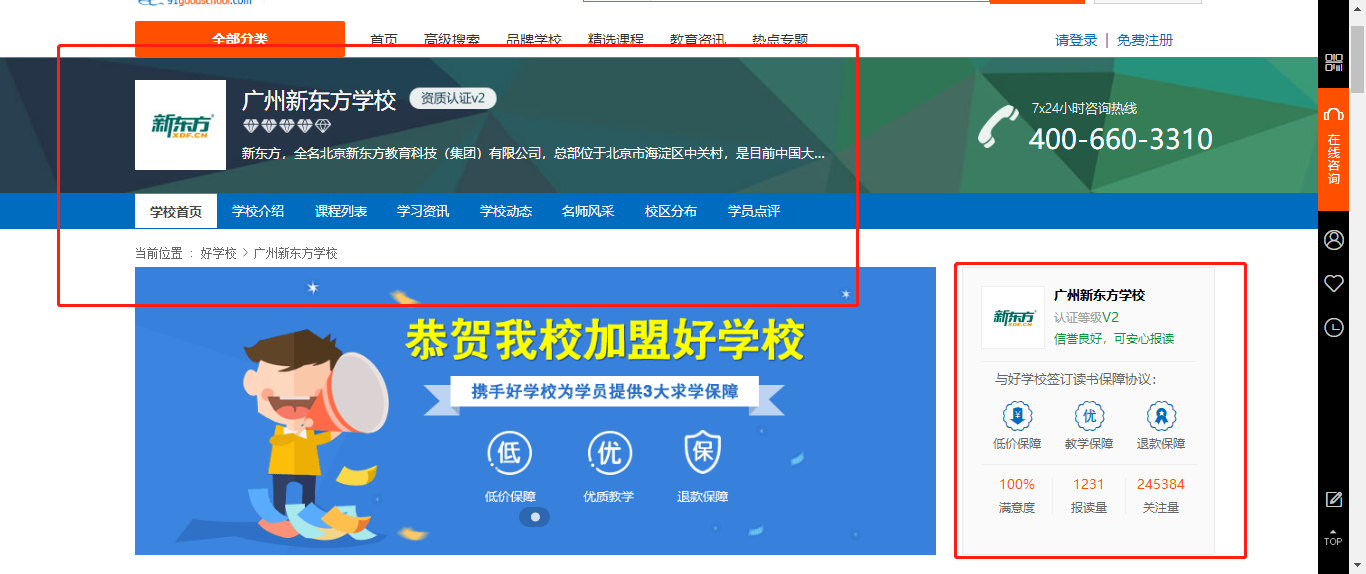The image size is (1366, 574).
Task: Go to the 学员点评 tab
Action: (754, 211)
